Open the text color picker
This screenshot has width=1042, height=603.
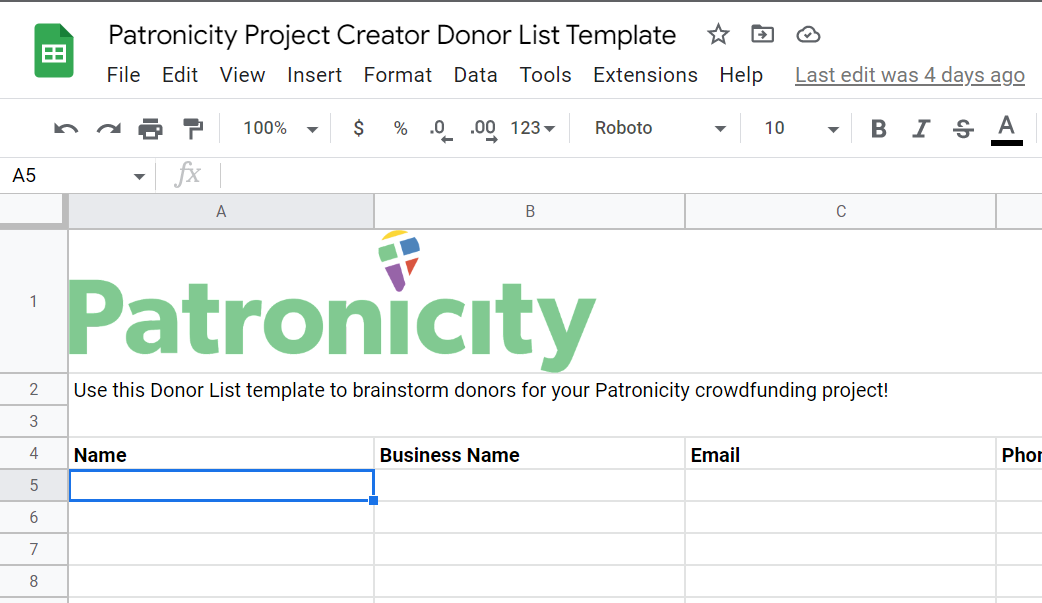pos(1007,128)
